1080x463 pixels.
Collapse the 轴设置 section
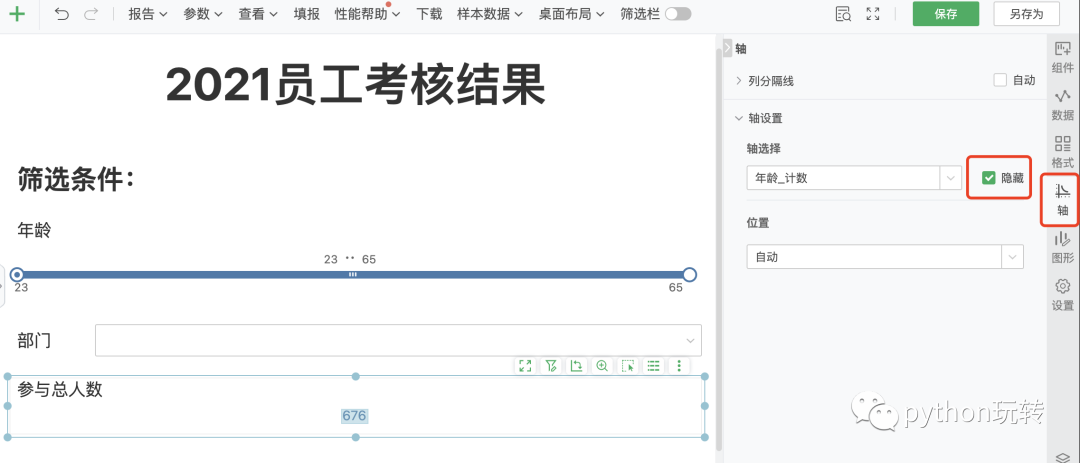[739, 118]
